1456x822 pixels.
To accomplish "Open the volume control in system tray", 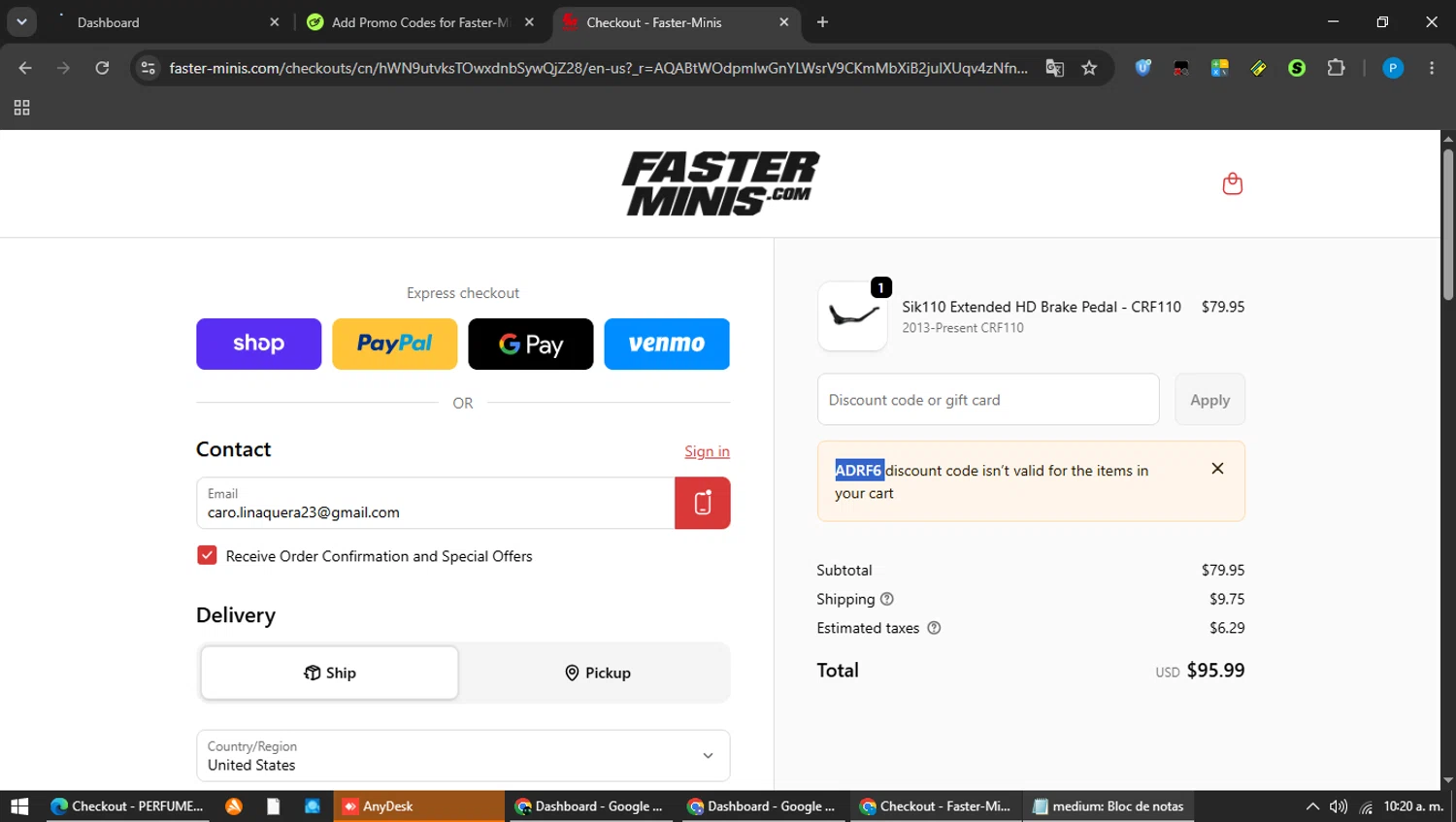I will 1339,806.
